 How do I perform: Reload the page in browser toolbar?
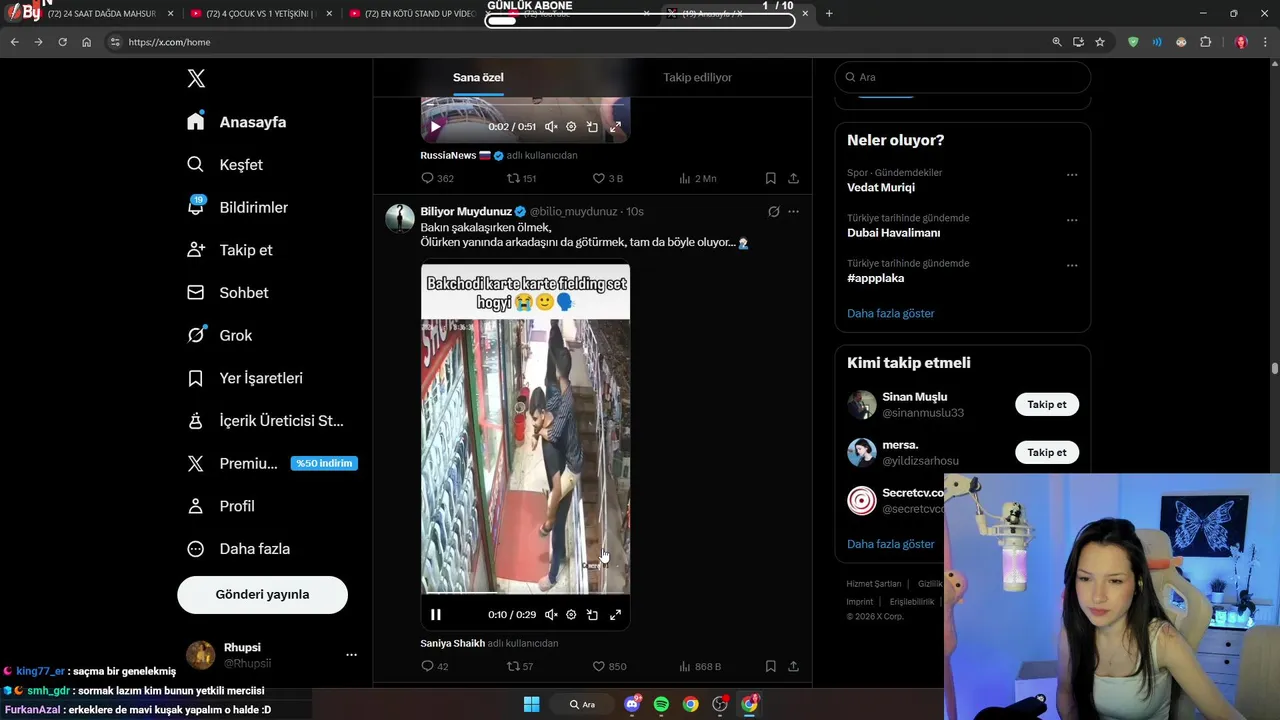pyautogui.click(x=62, y=42)
